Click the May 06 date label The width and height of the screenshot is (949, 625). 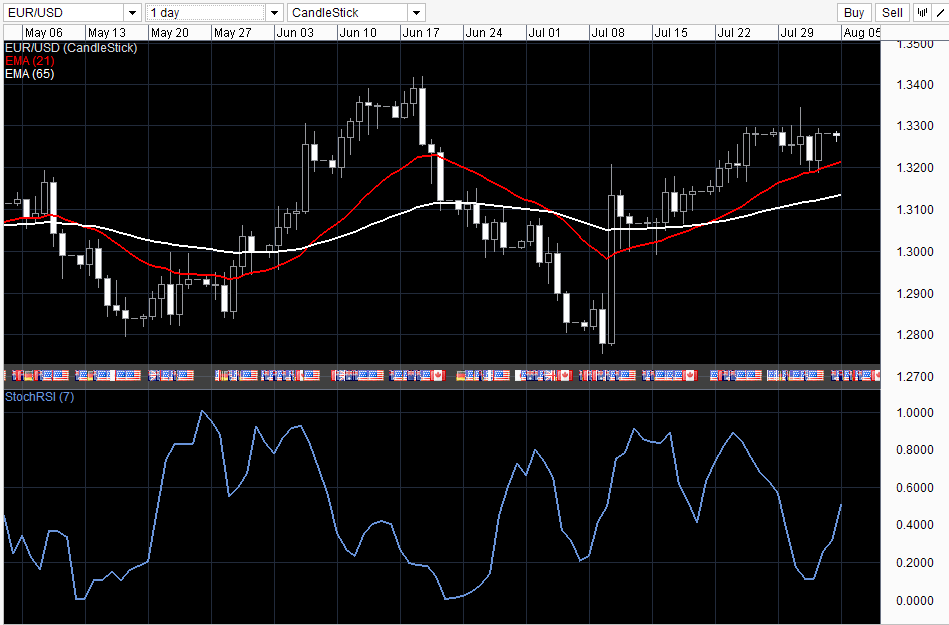point(44,33)
